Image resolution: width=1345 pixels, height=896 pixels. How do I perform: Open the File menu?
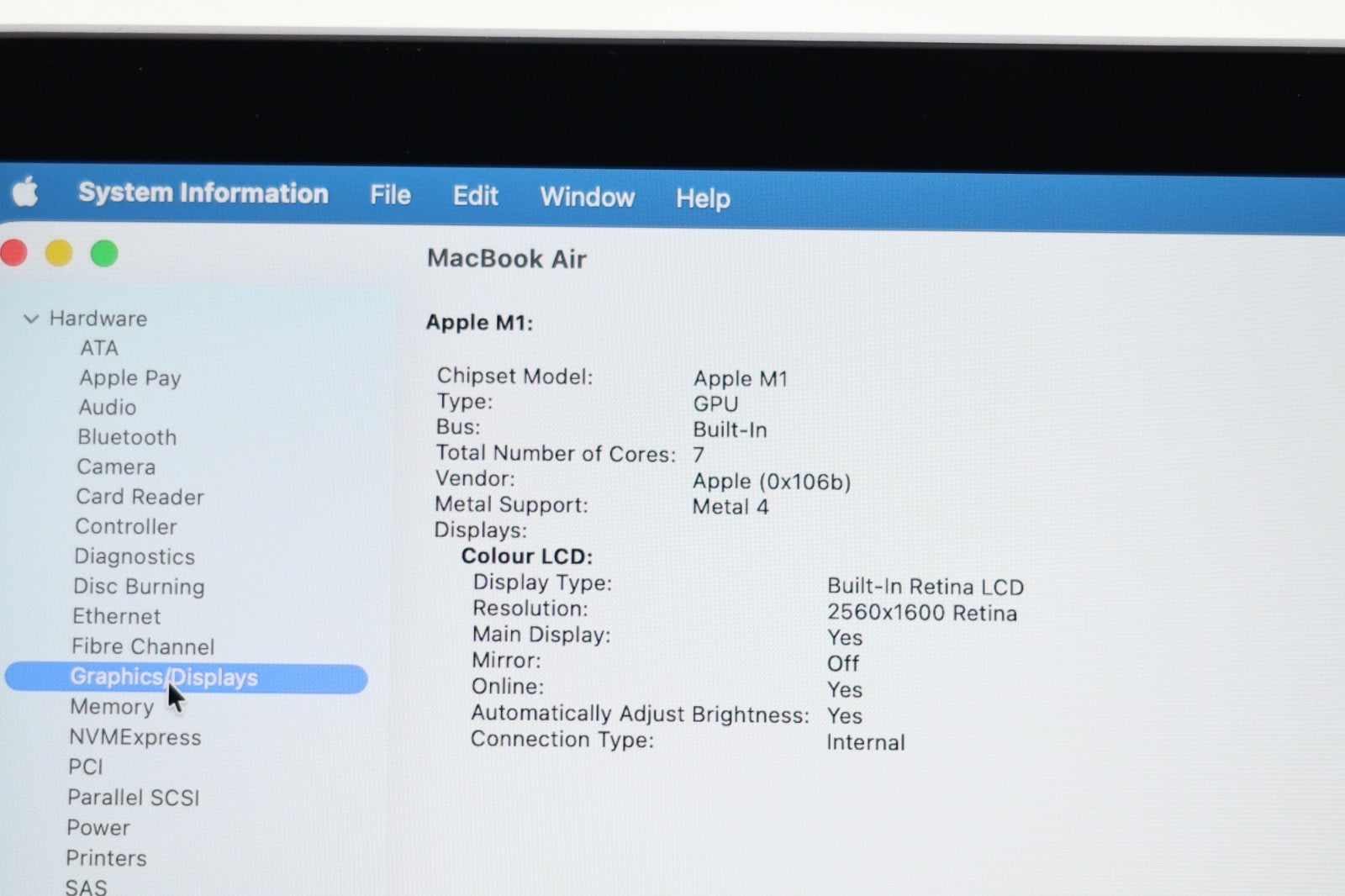[x=390, y=195]
